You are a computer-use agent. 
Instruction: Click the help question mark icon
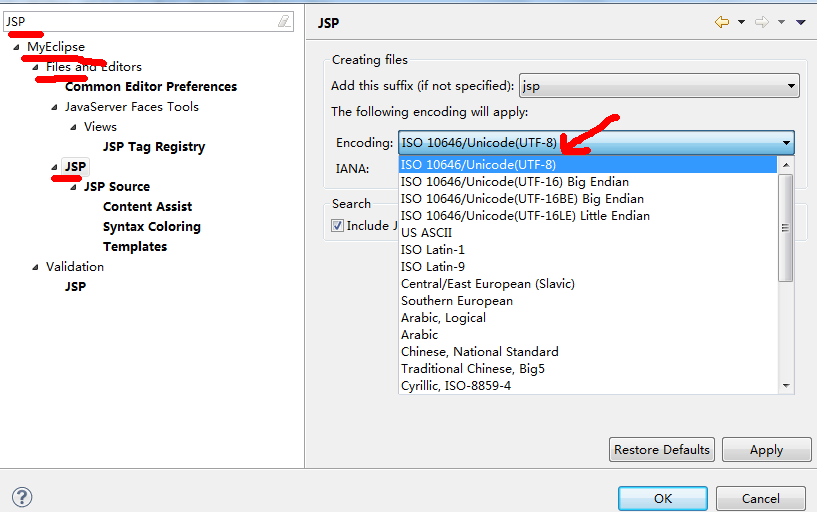22,497
